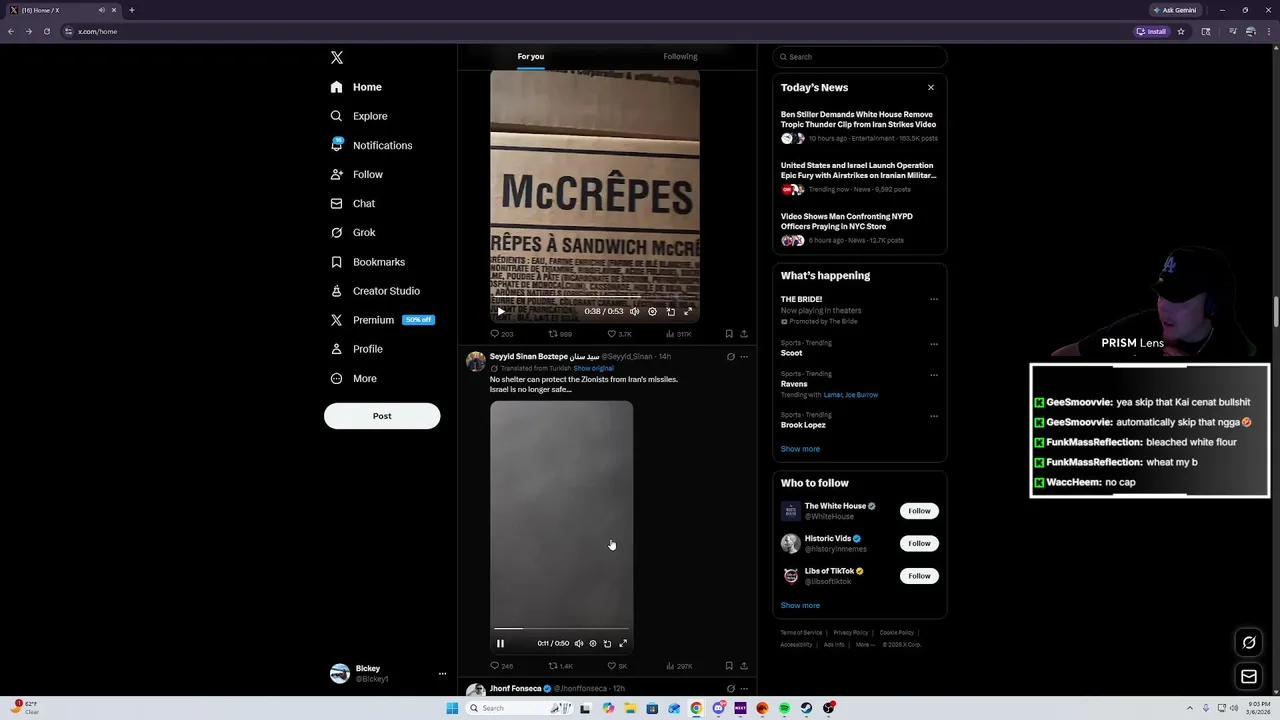
Task: Bookmark the McCrêpes video post
Action: click(x=729, y=334)
